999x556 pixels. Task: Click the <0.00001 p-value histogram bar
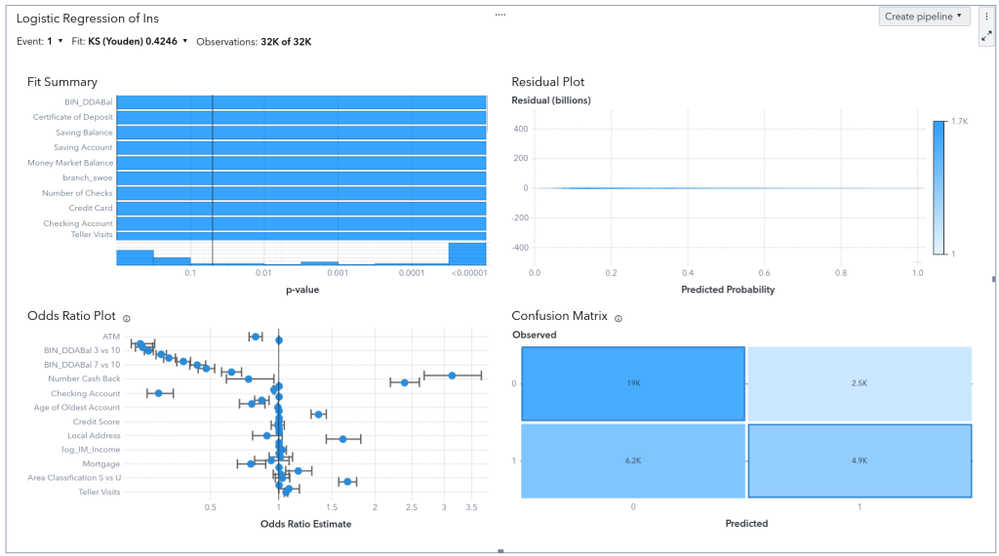468,254
